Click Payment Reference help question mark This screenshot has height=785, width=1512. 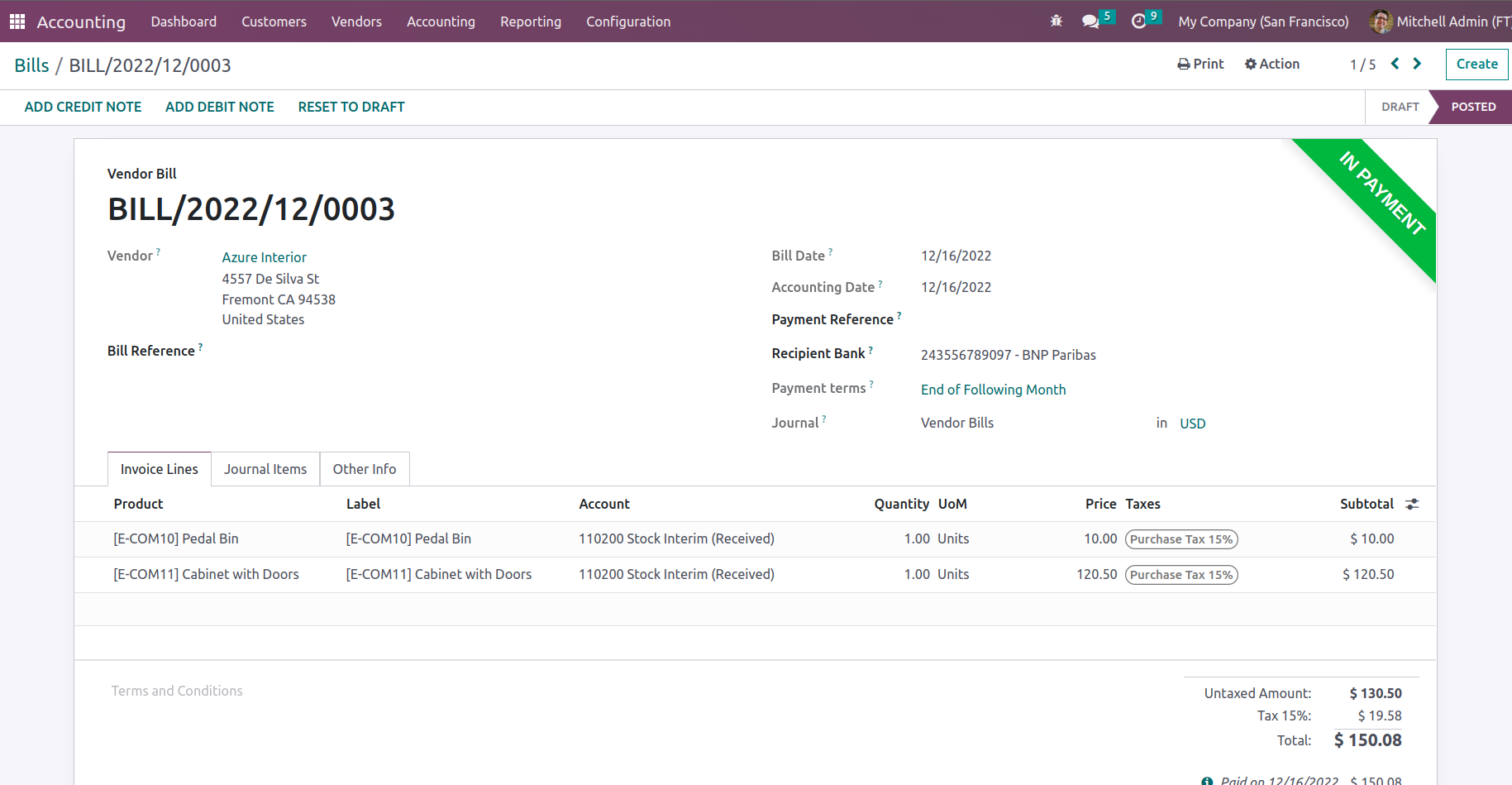pyautogui.click(x=899, y=315)
